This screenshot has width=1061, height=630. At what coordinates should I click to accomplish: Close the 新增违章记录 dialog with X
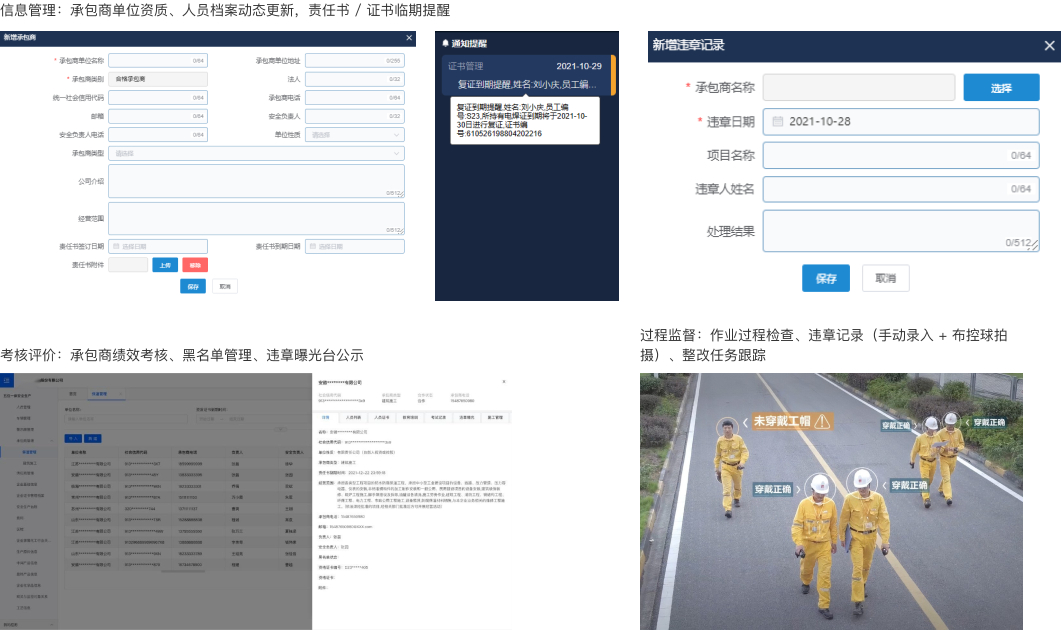[x=1049, y=45]
